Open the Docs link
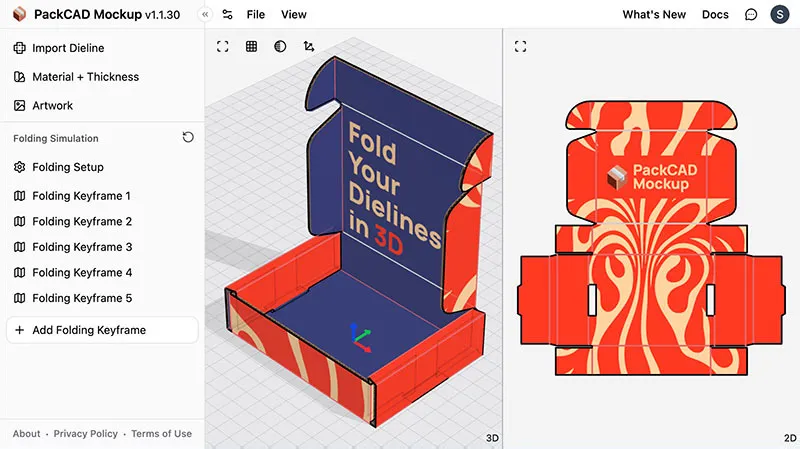The height and width of the screenshot is (449, 800). 715,15
